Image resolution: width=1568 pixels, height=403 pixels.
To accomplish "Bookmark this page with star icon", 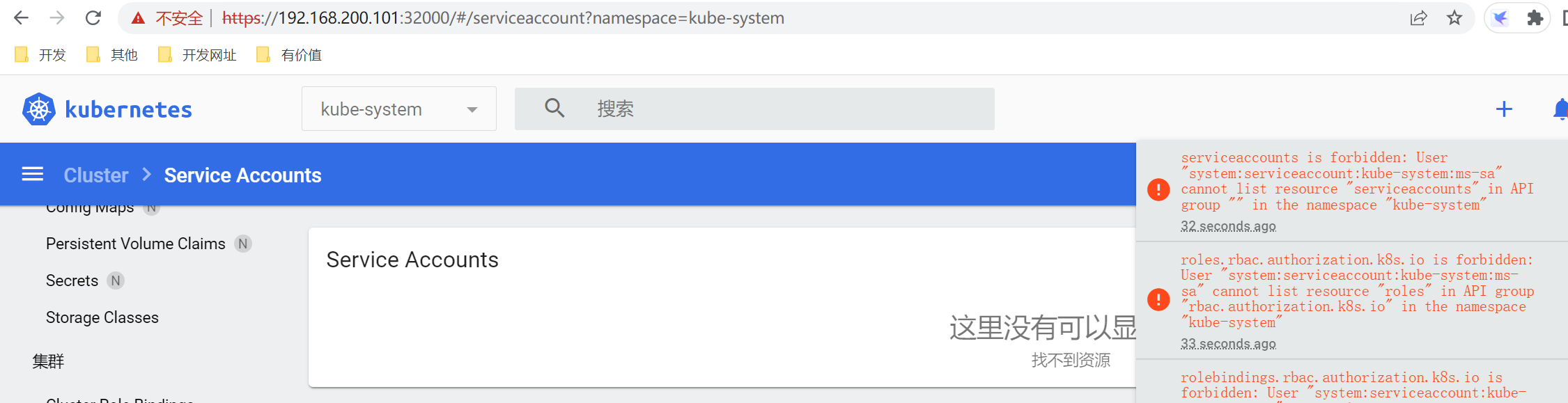I will [x=1454, y=18].
